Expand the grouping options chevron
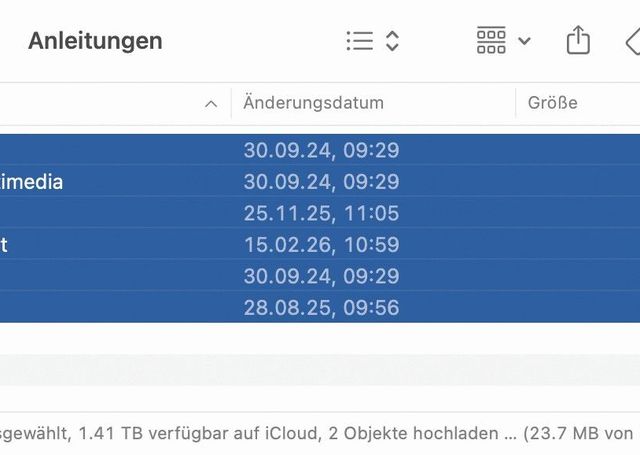 pyautogui.click(x=525, y=42)
